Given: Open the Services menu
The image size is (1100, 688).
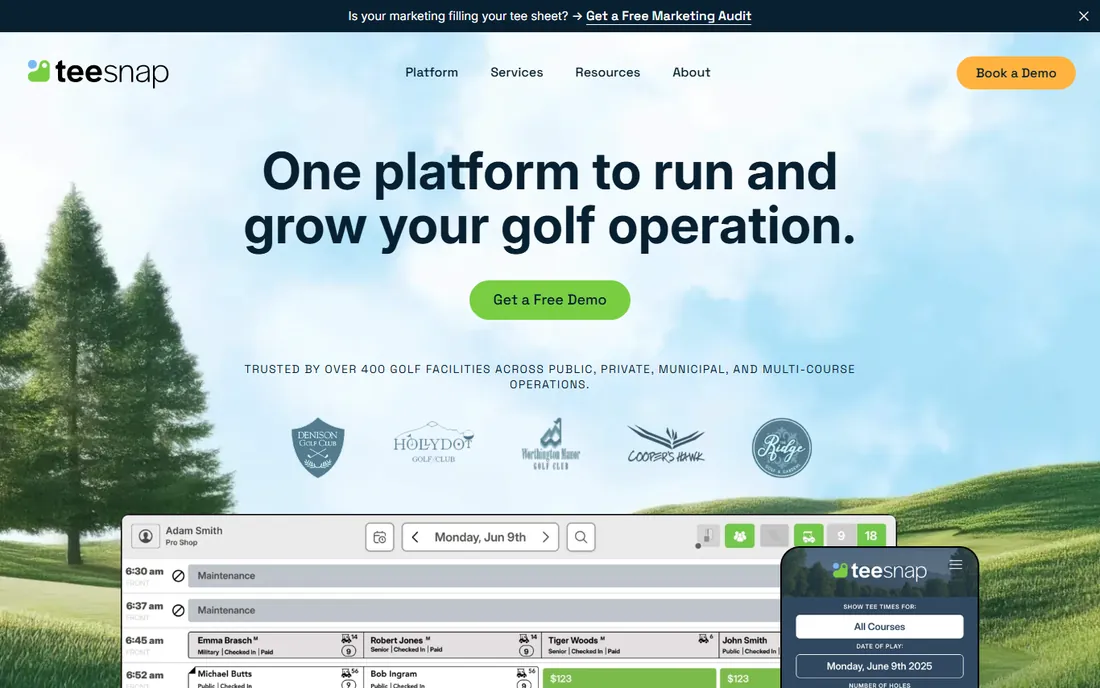Looking at the screenshot, I should tap(516, 72).
